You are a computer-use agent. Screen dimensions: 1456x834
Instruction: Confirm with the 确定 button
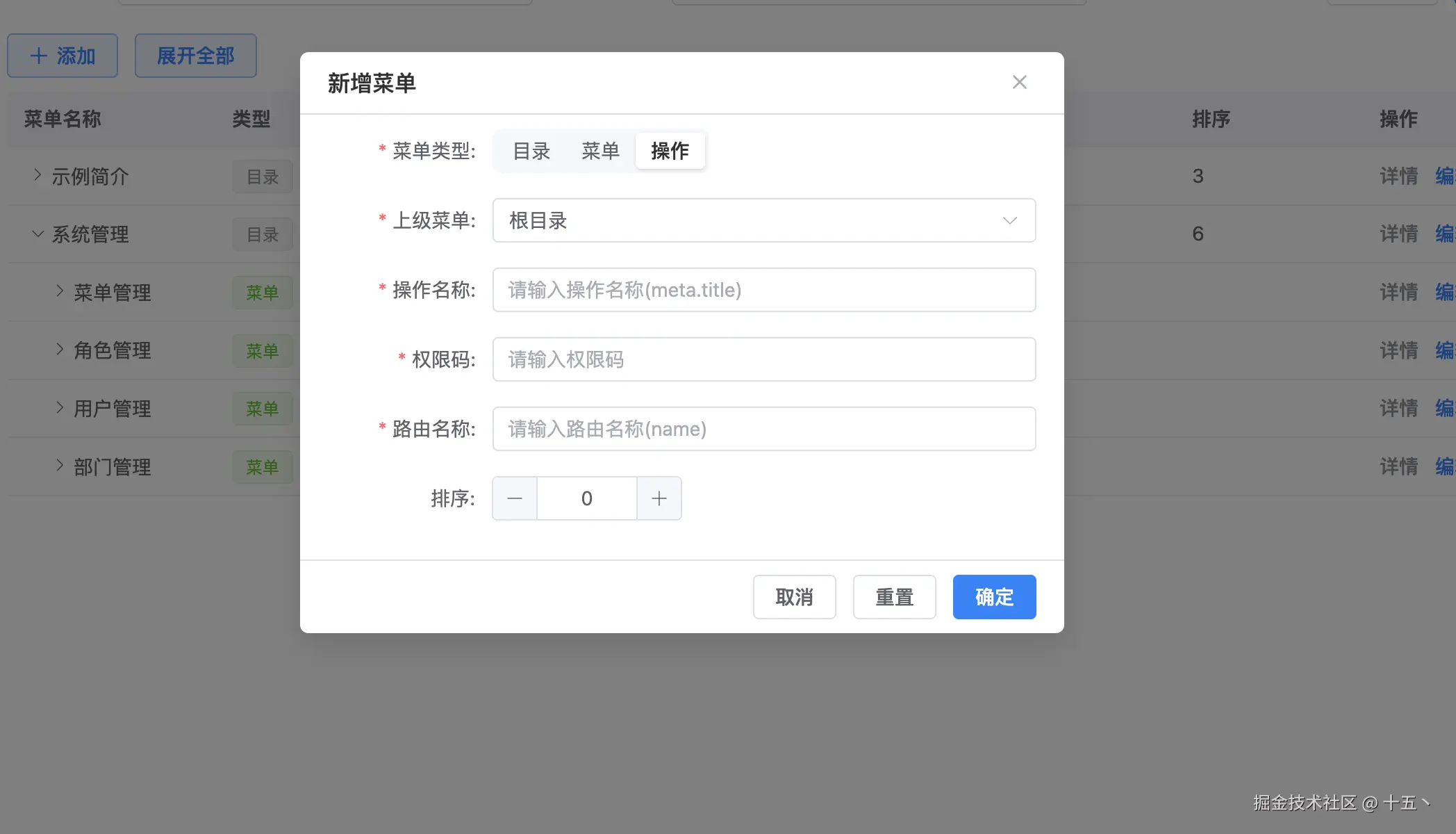click(x=994, y=597)
